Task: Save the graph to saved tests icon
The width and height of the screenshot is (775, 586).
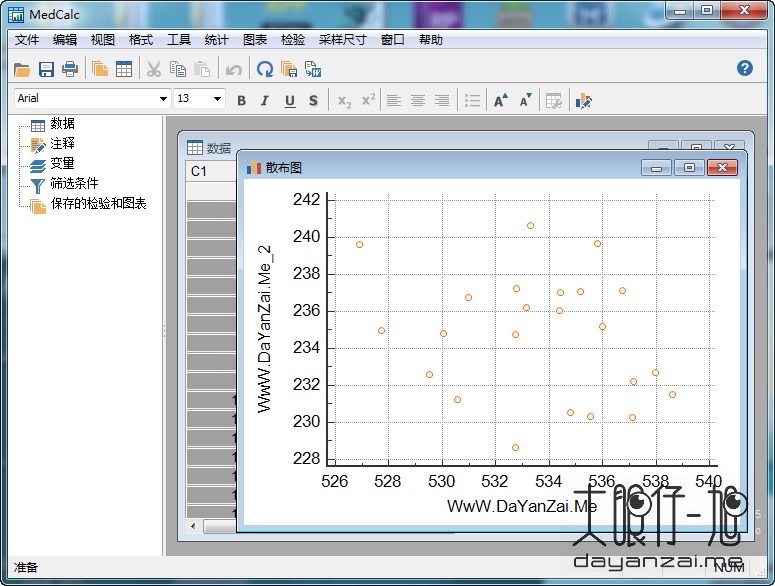Action: click(x=289, y=69)
